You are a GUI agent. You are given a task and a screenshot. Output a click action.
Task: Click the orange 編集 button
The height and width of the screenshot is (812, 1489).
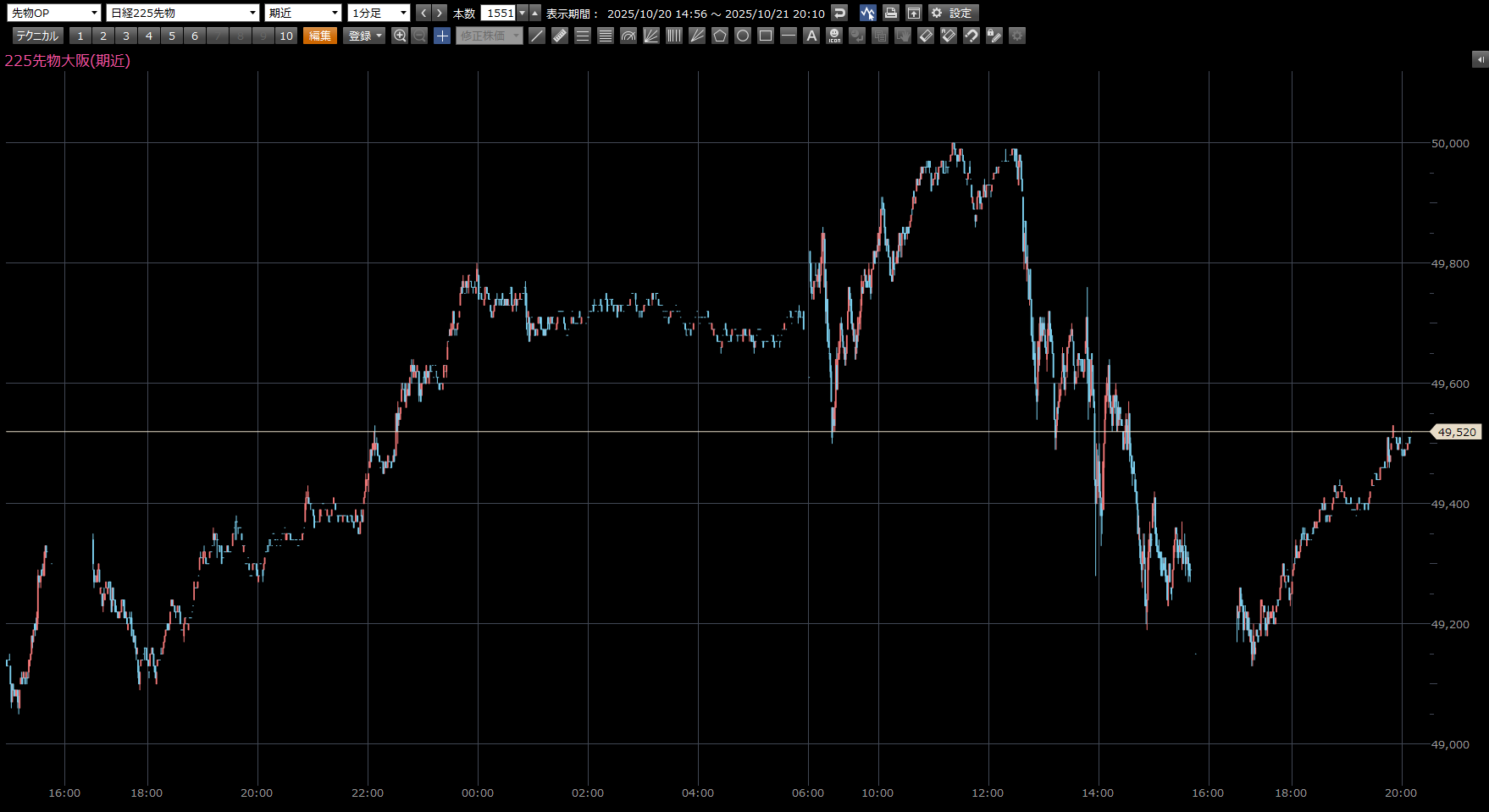320,36
